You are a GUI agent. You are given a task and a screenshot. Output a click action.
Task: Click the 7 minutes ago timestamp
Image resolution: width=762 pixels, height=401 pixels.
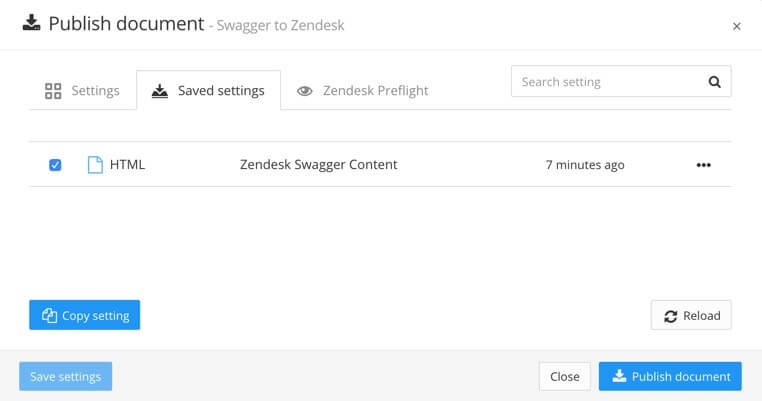pos(585,165)
